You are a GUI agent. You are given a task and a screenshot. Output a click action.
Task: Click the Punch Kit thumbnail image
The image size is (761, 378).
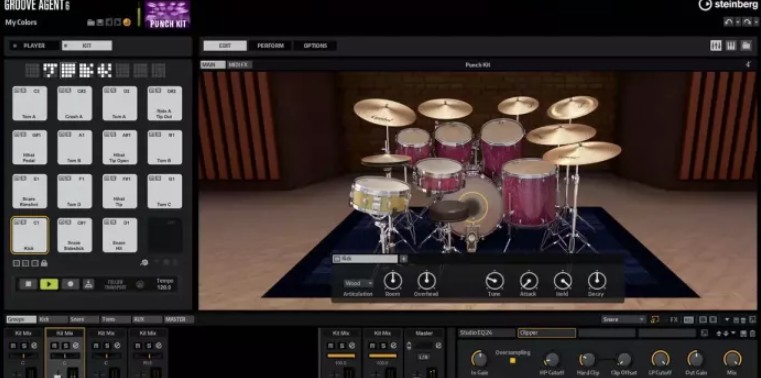coord(167,14)
